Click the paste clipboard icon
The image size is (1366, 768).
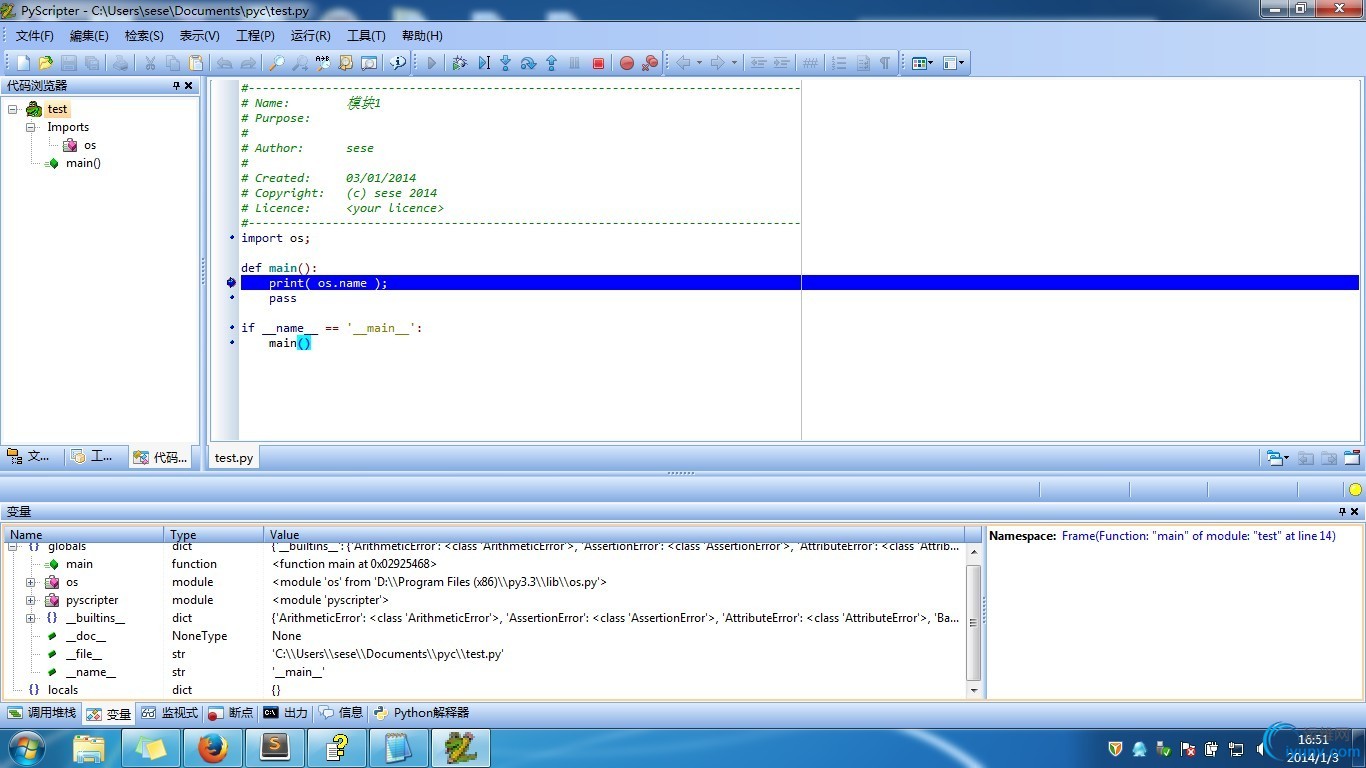(196, 63)
